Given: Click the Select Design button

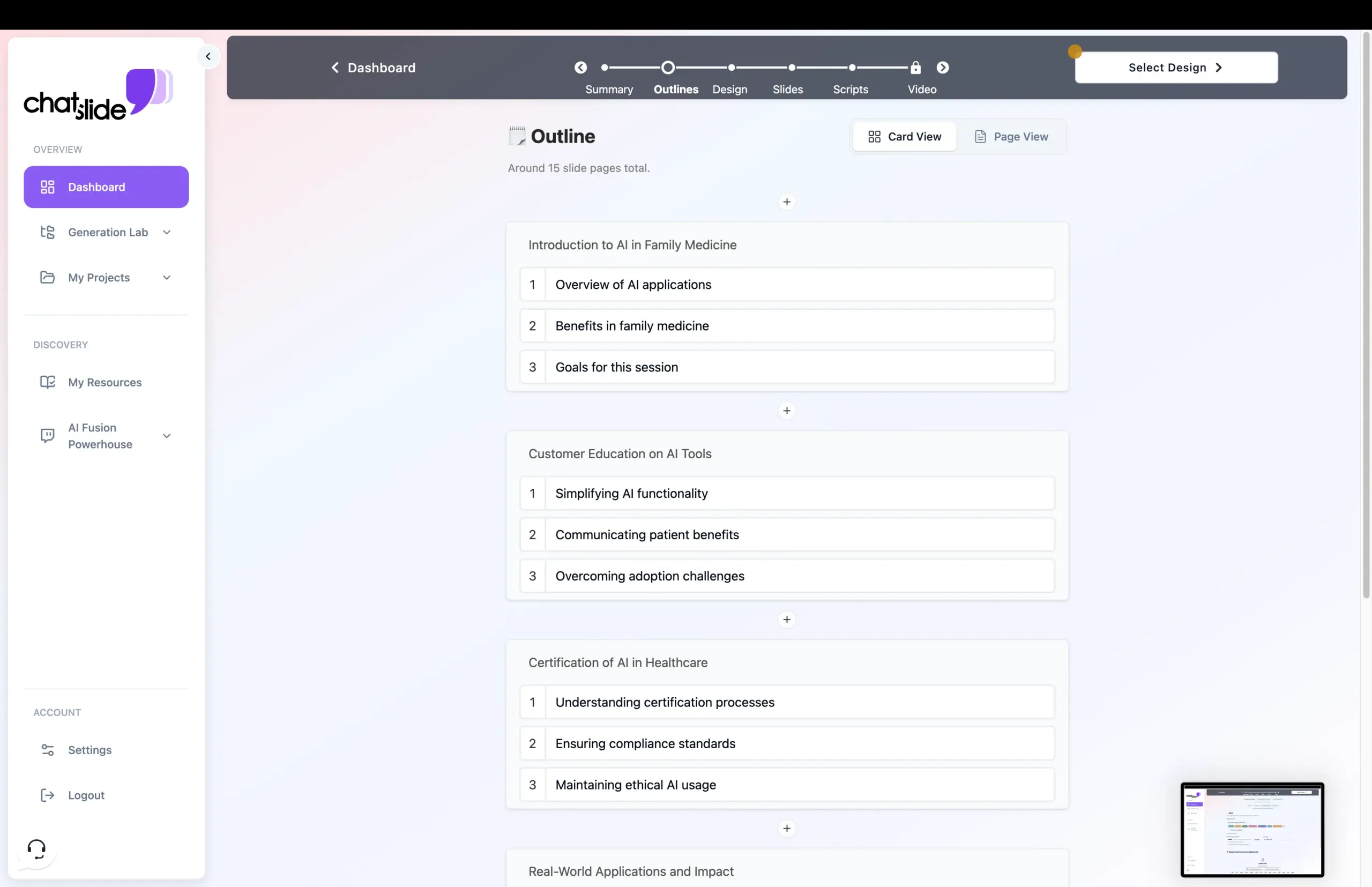Looking at the screenshot, I should click(x=1176, y=68).
